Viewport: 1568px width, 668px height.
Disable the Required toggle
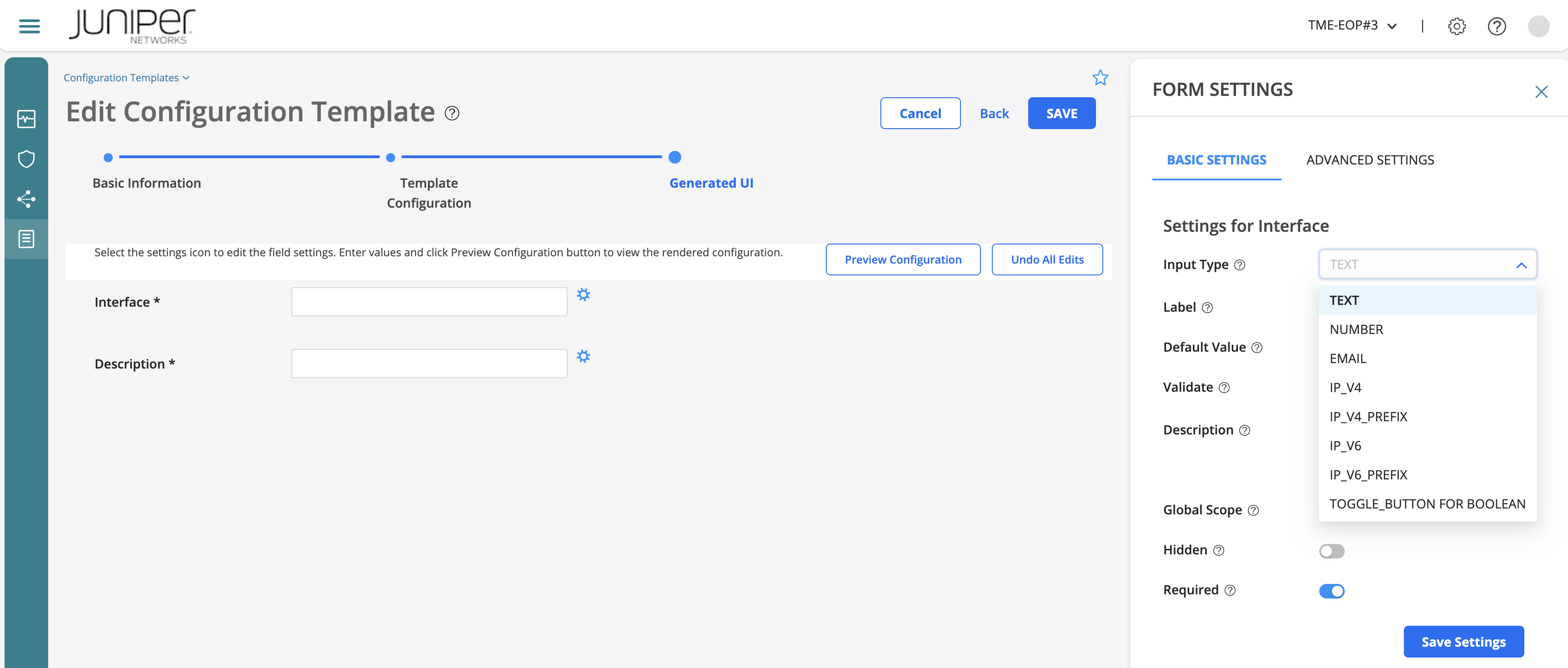[x=1331, y=591]
